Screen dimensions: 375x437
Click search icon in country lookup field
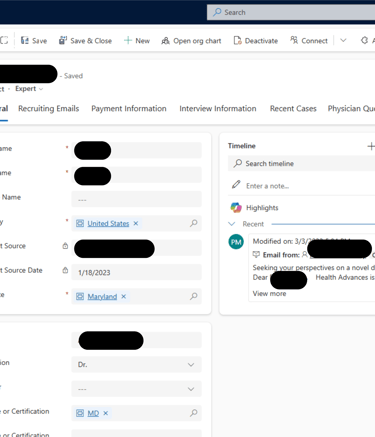tap(194, 223)
